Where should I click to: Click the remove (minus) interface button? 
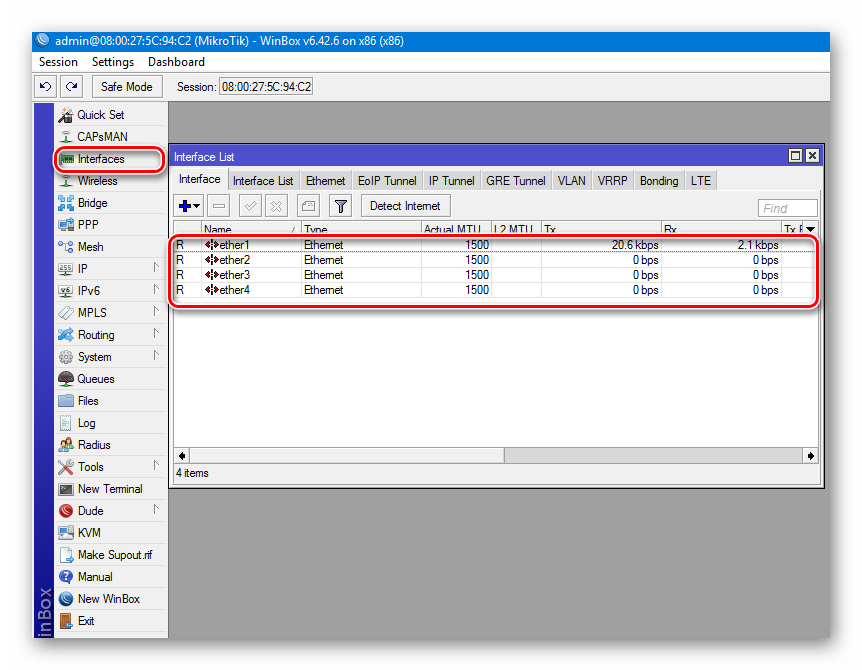coord(219,206)
